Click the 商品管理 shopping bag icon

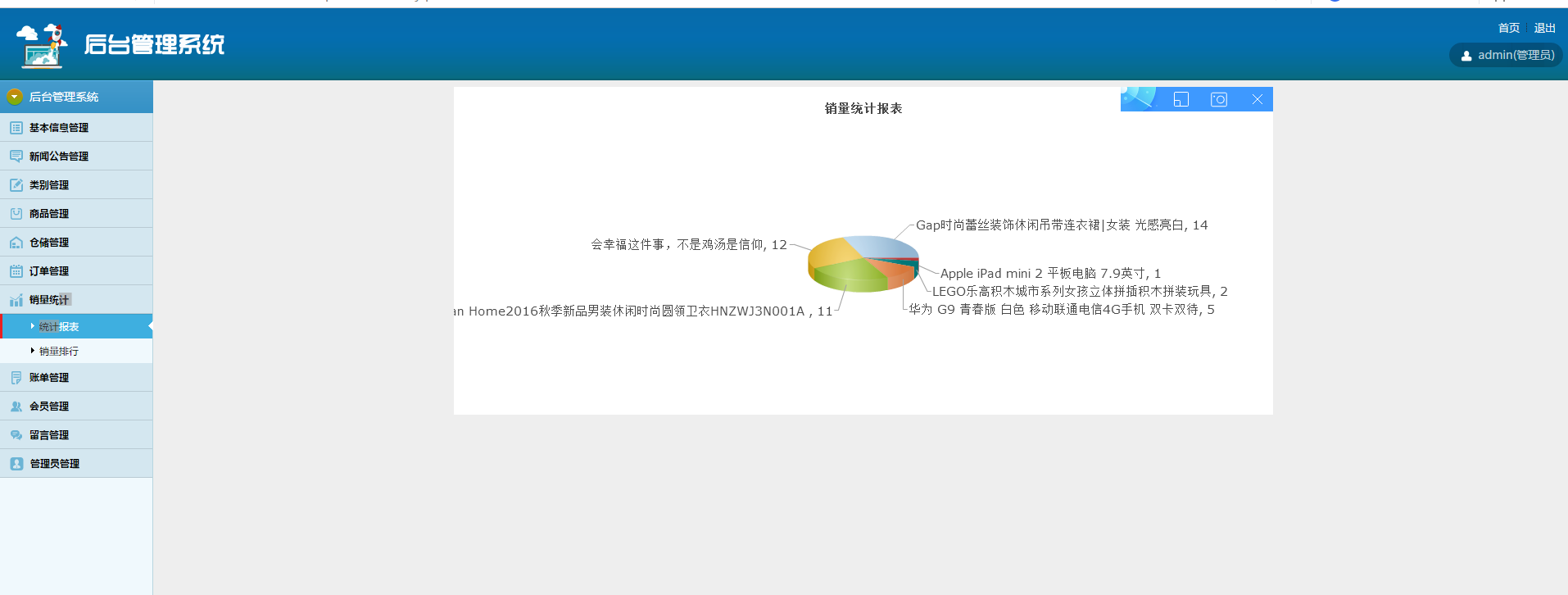pos(16,214)
